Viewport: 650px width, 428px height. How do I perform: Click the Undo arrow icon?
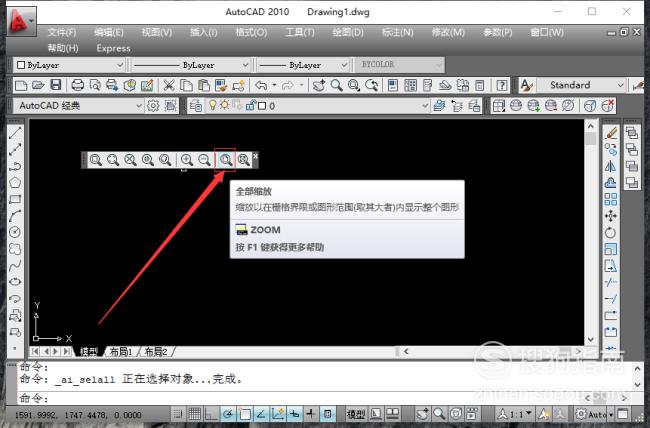[x=261, y=85]
